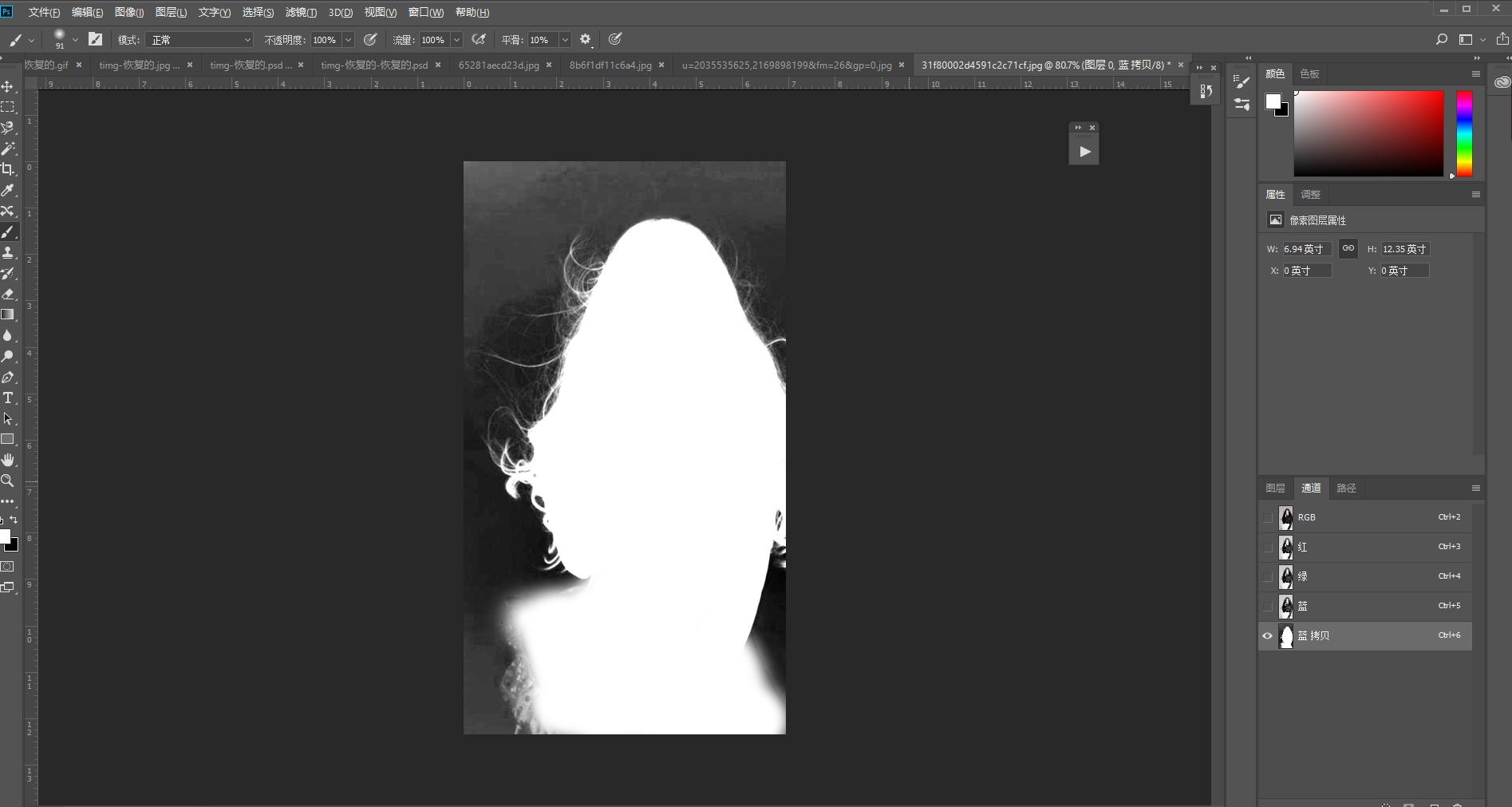1512x807 pixels.
Task: Select the Lasso tool
Action: click(8, 128)
